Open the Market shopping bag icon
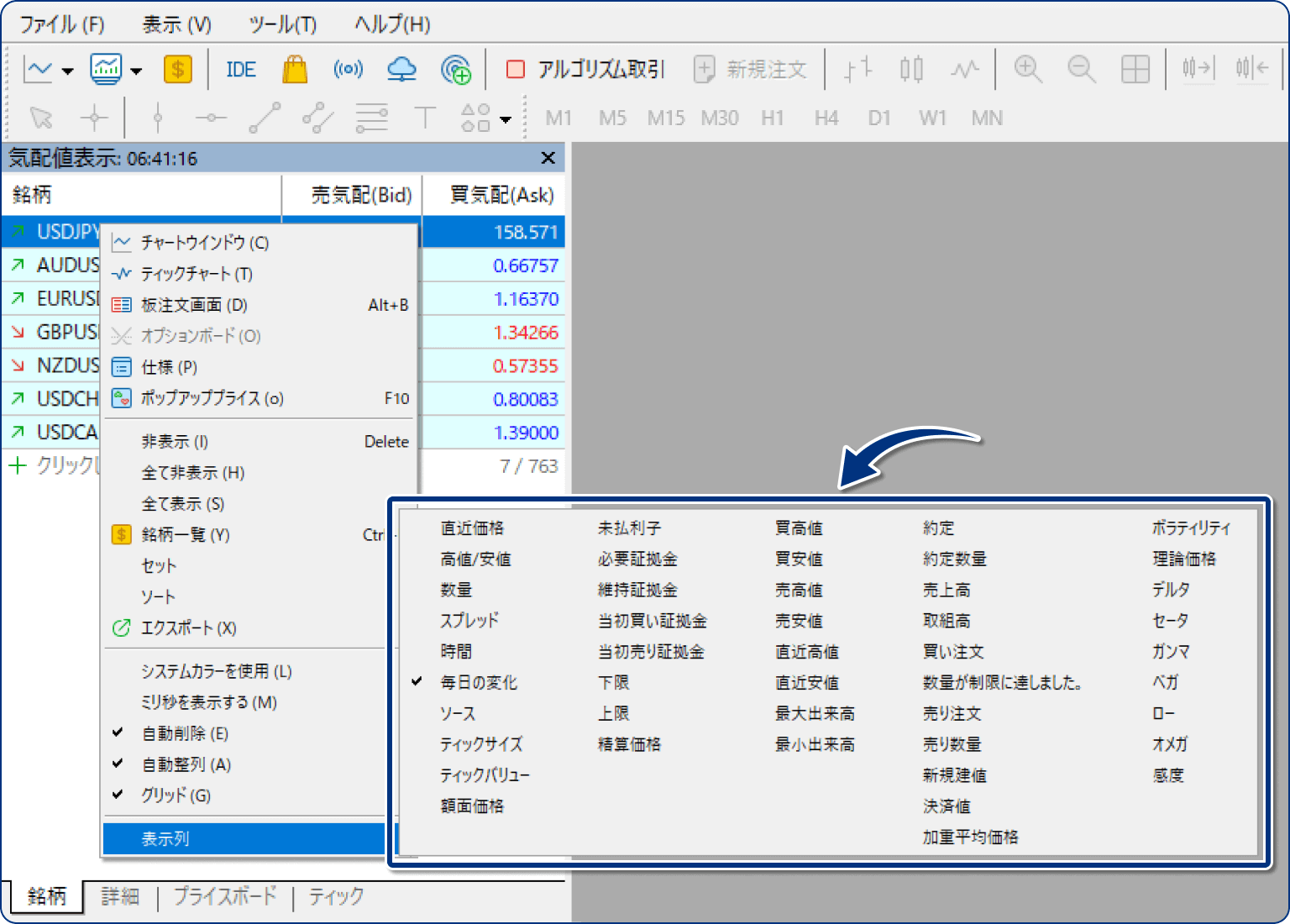The image size is (1290, 924). tap(295, 70)
